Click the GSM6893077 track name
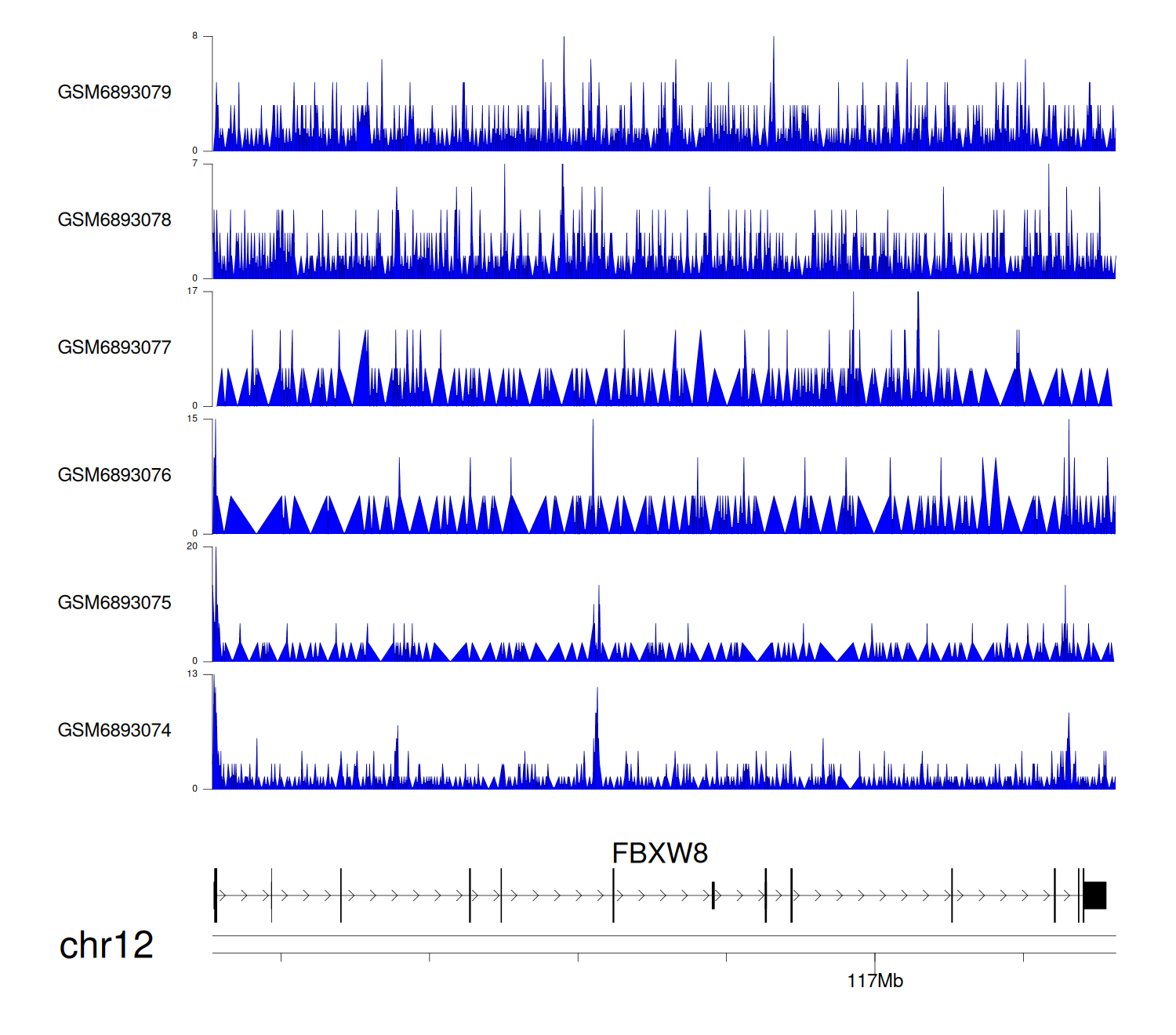Image resolution: width=1176 pixels, height=1035 pixels. [114, 348]
